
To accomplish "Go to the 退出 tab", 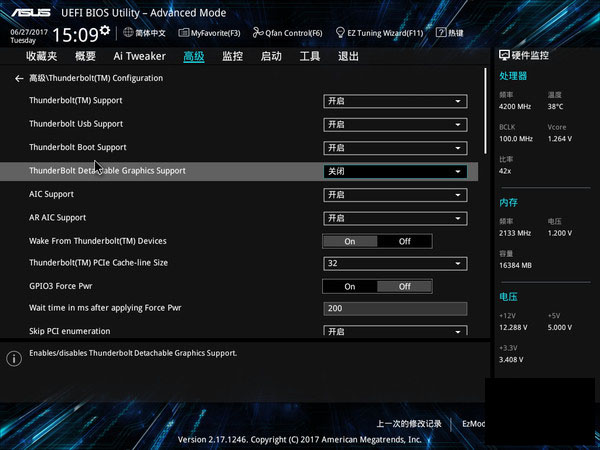I will [x=348, y=56].
